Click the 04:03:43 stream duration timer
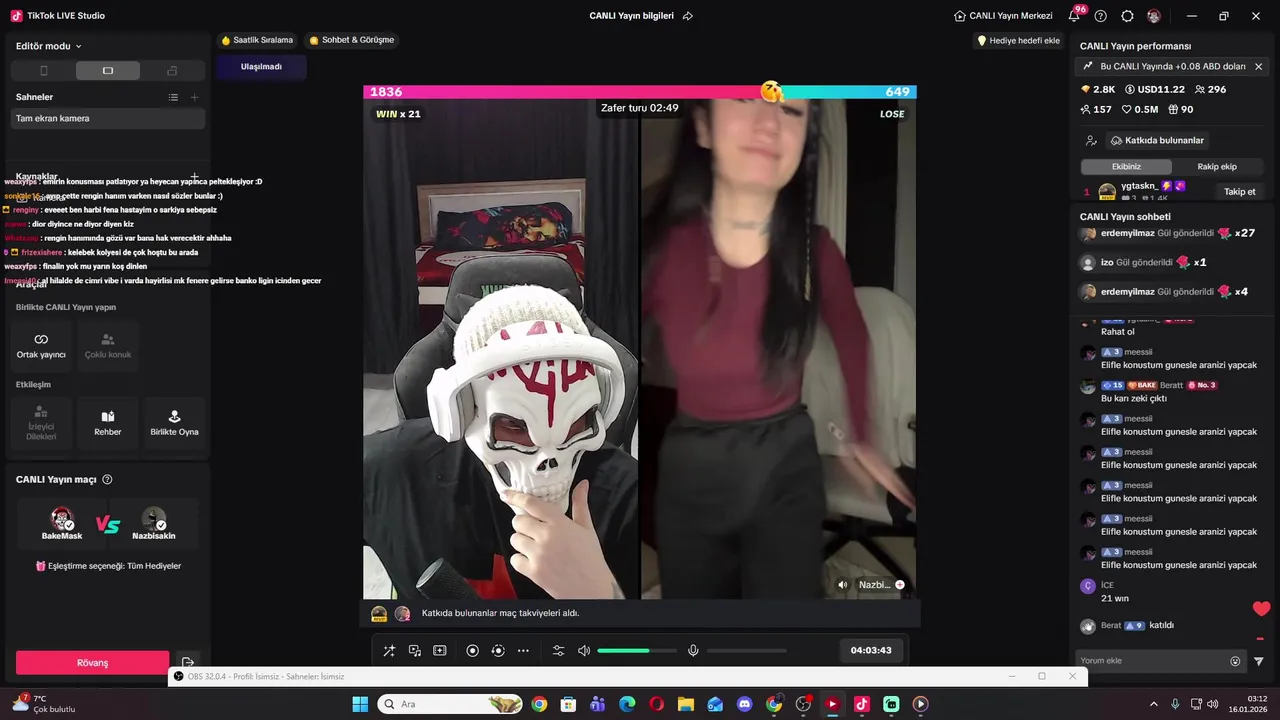 871,650
